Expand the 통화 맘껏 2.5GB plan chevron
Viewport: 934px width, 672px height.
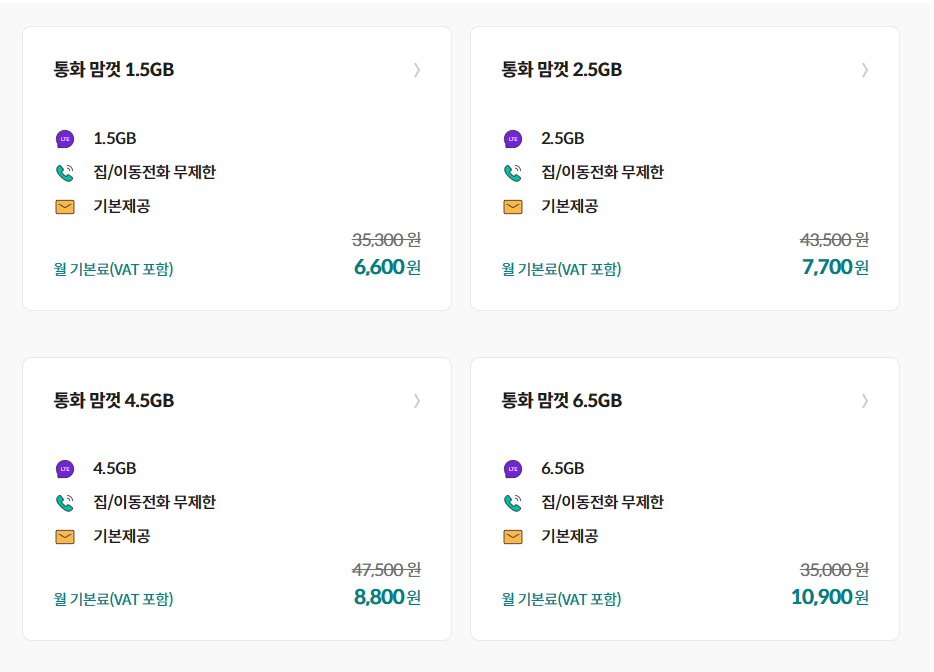click(x=865, y=70)
